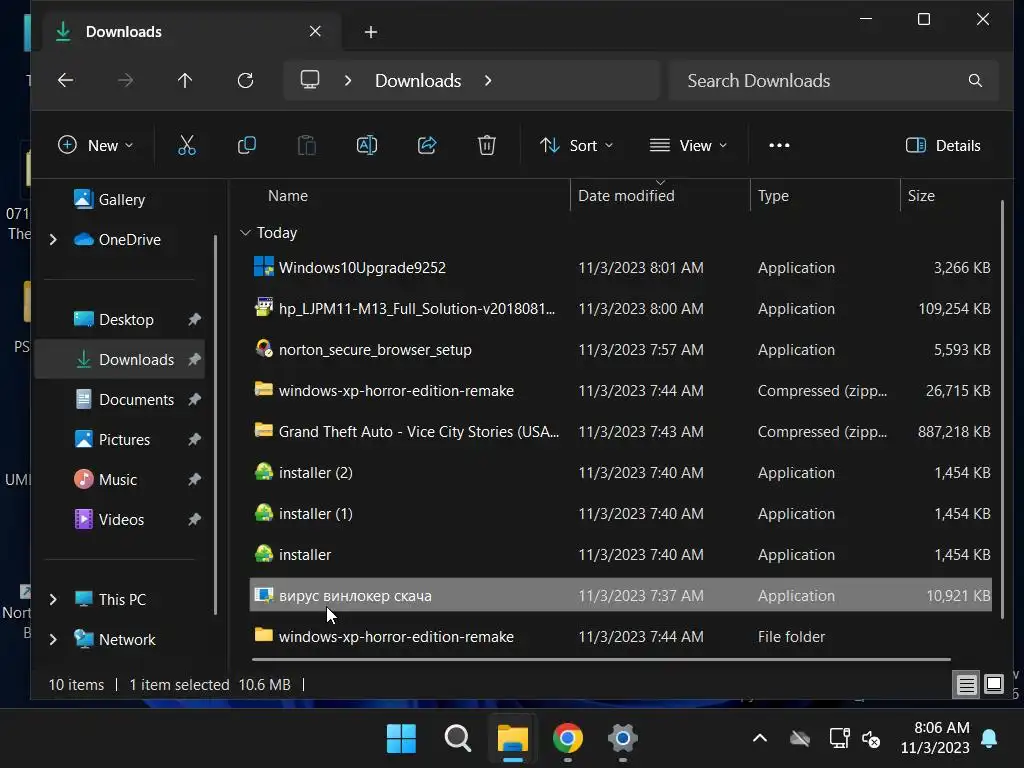Sort by Size column header
The height and width of the screenshot is (768, 1024).
(x=921, y=195)
